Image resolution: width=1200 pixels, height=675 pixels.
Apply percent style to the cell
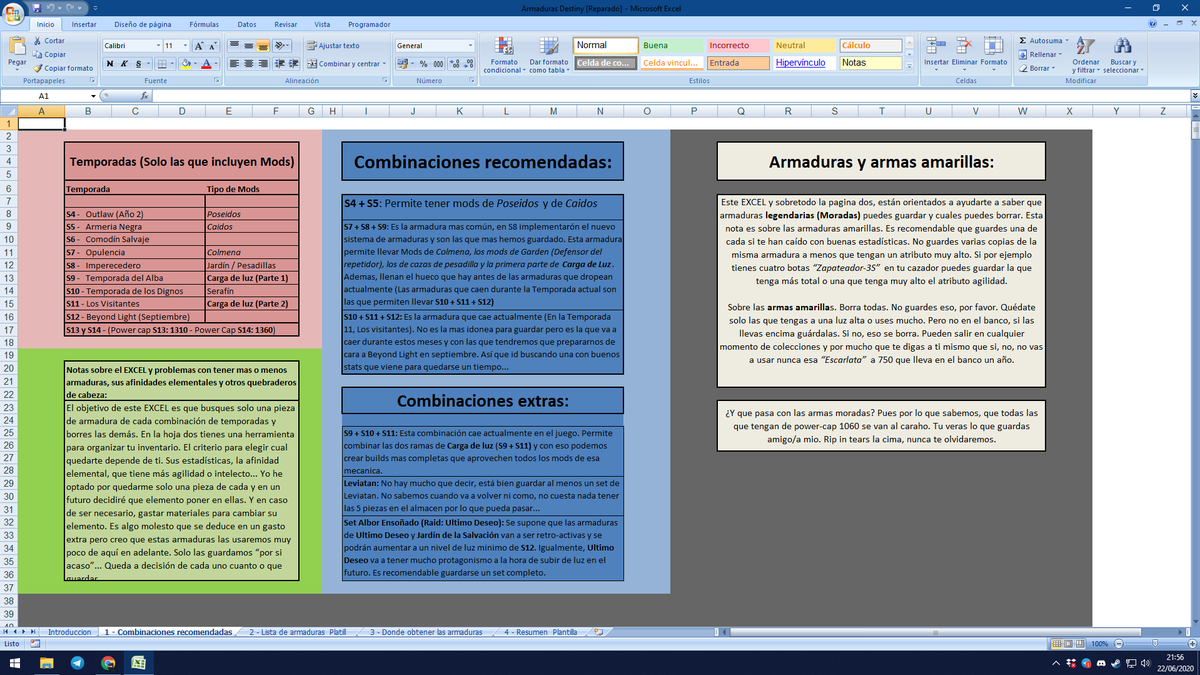[x=423, y=63]
